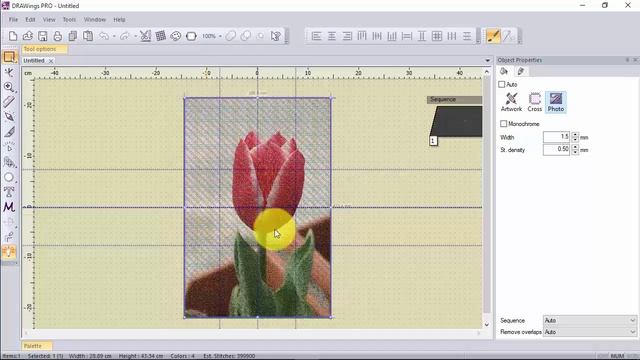Viewport: 640px width, 360px height.
Task: Click the tulip photo on canvas
Action: pyautogui.click(x=258, y=207)
